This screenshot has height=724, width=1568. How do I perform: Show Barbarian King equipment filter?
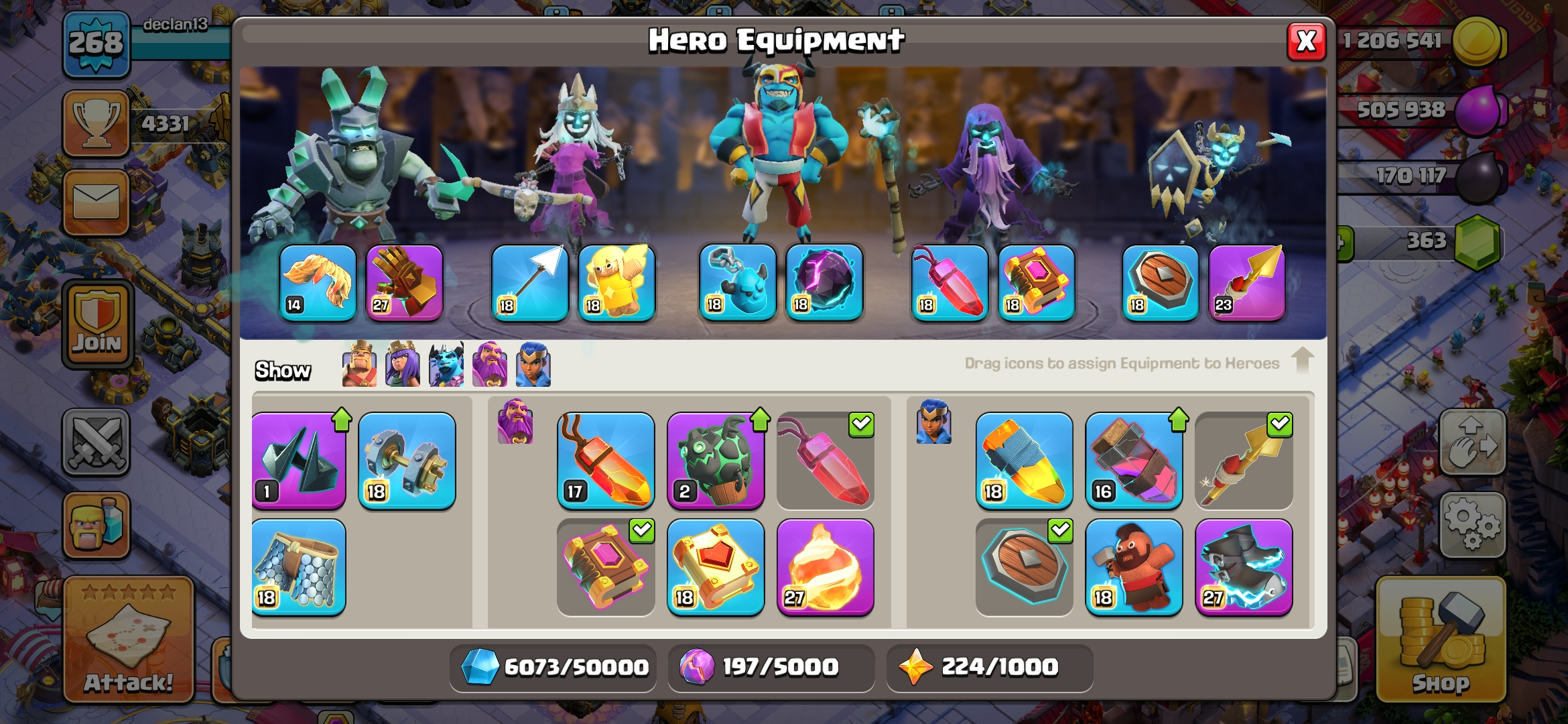pos(359,364)
